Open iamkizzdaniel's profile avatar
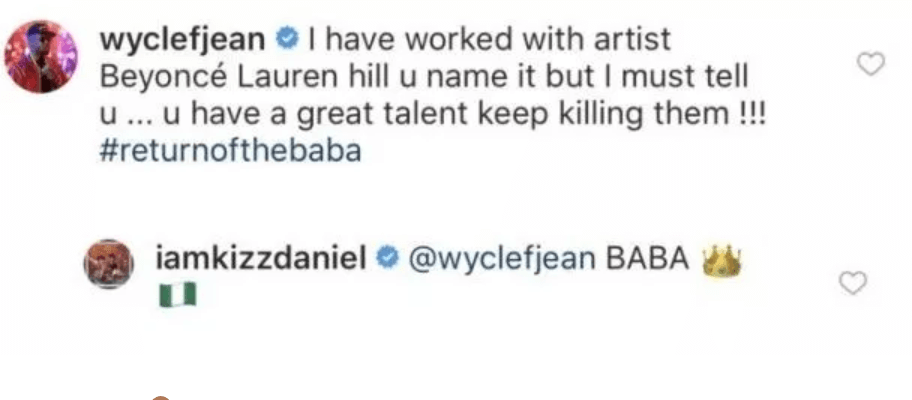Image resolution: width=912 pixels, height=400 pixels. [x=109, y=263]
